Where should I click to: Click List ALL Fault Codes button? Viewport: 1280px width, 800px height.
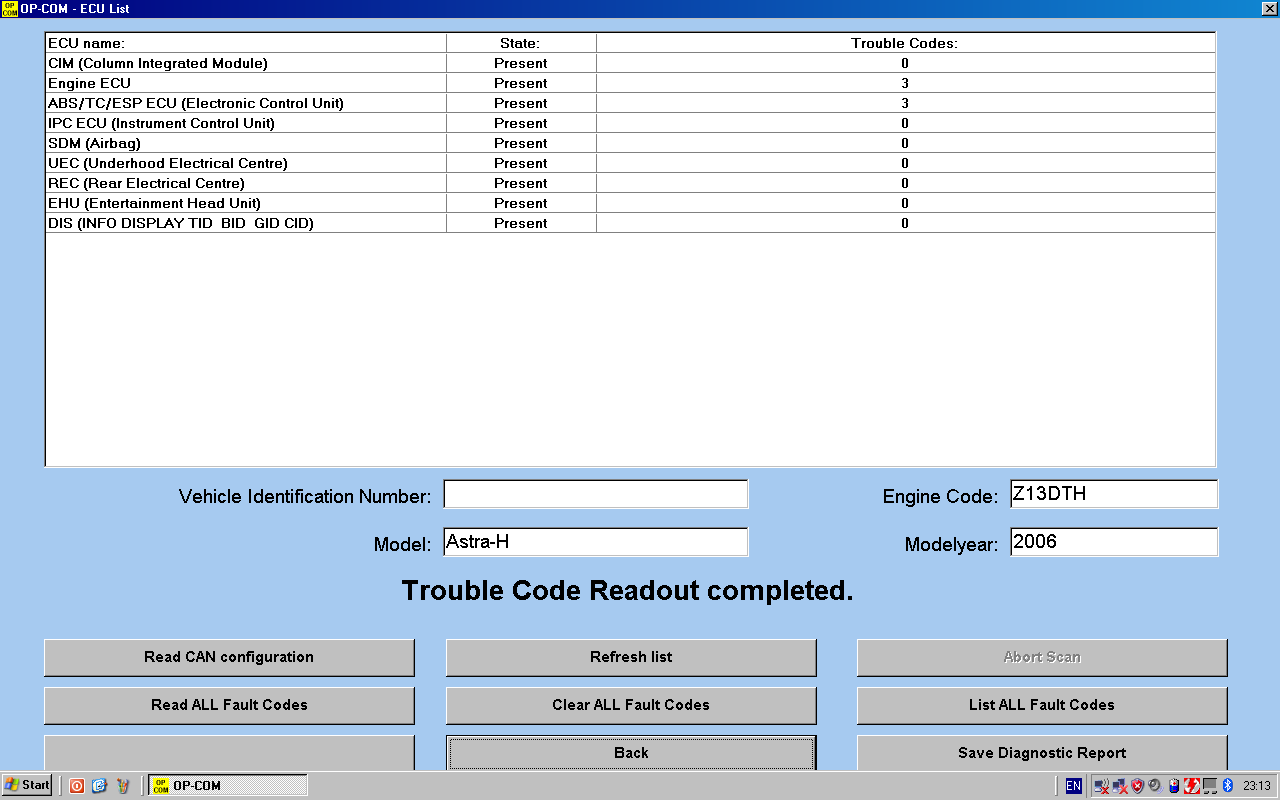click(1042, 705)
